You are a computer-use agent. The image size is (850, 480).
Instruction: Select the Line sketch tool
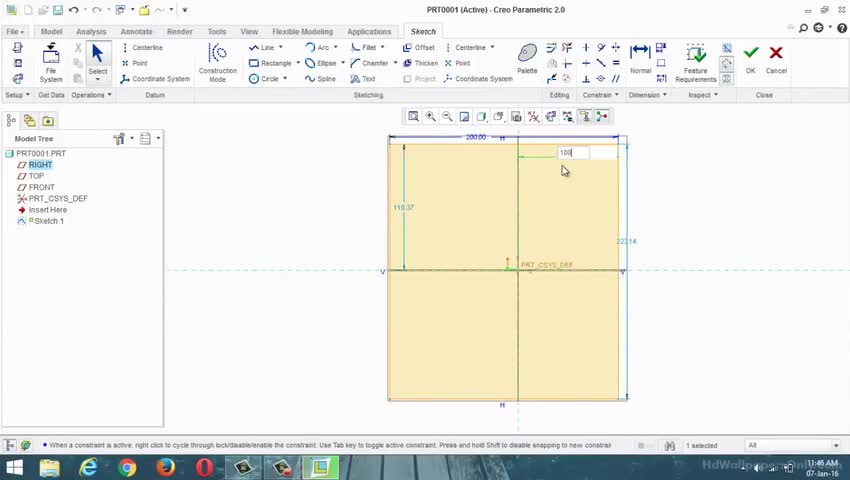point(261,48)
